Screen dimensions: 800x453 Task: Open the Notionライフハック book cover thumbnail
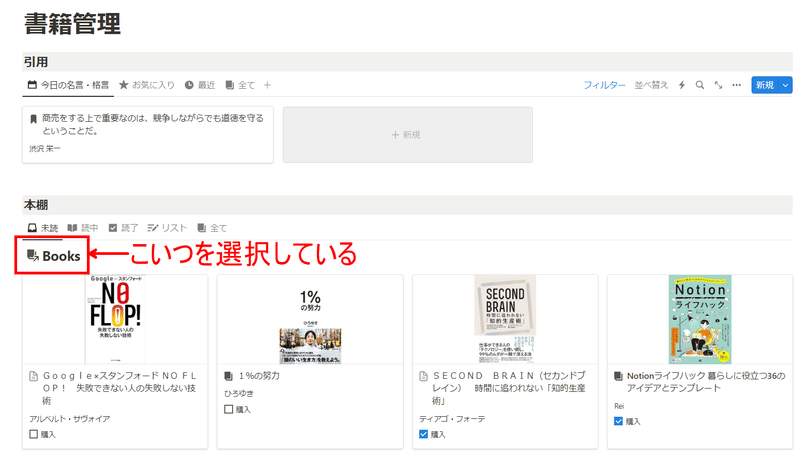coord(700,319)
